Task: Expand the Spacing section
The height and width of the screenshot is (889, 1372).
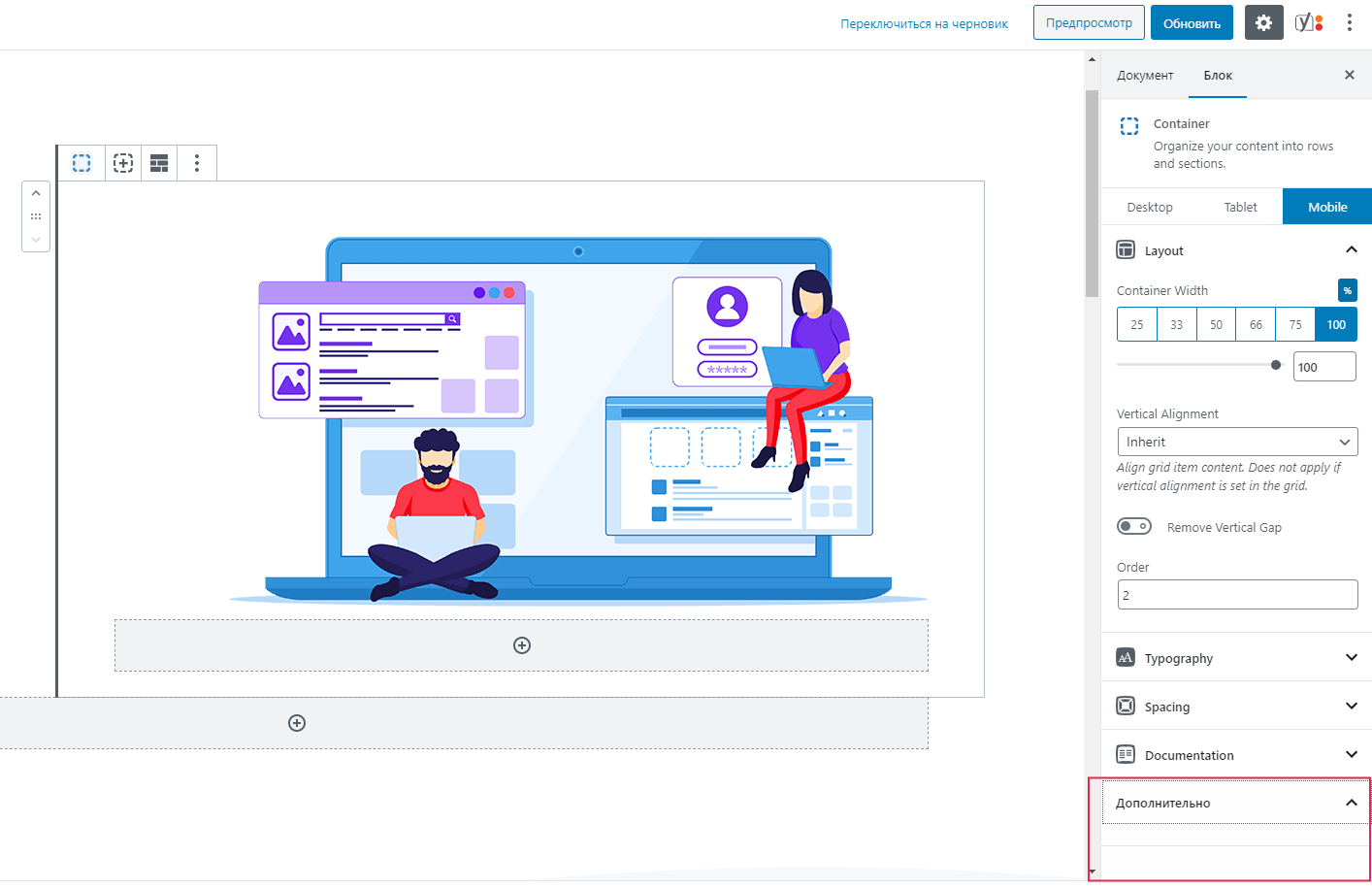Action: (1236, 707)
